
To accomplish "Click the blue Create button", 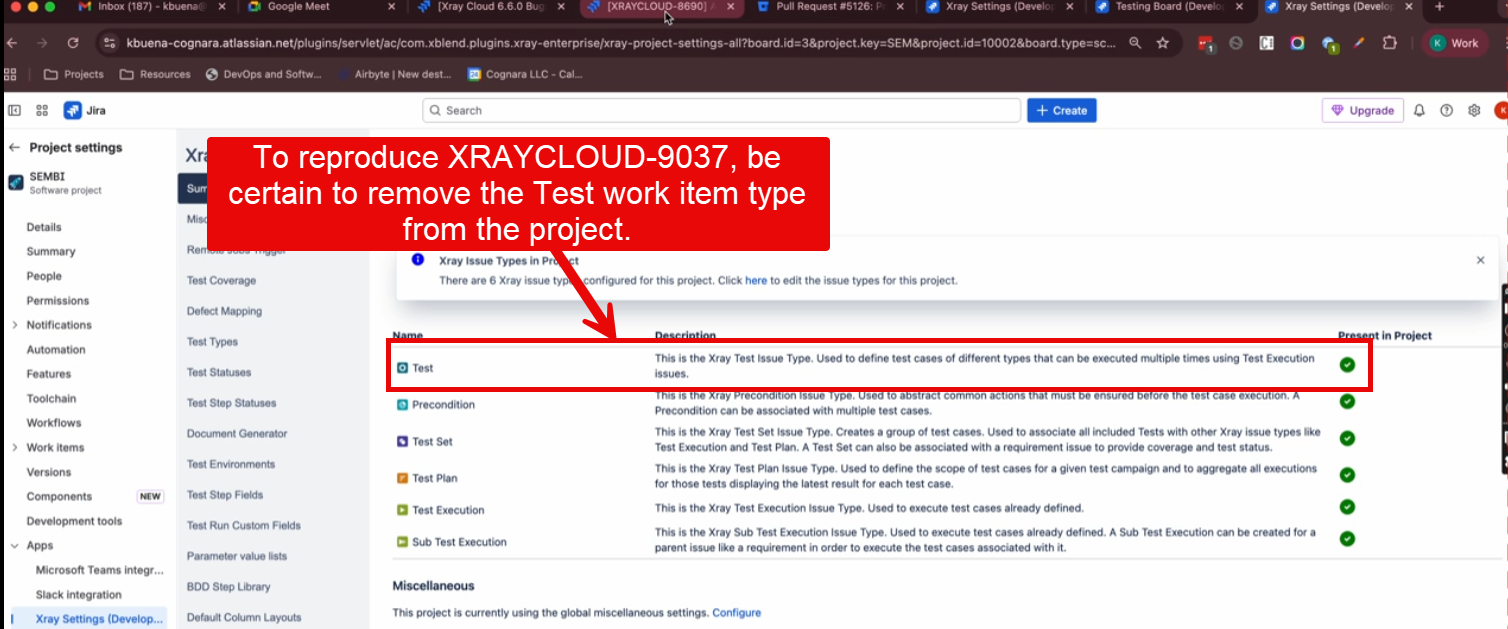I will [x=1061, y=111].
